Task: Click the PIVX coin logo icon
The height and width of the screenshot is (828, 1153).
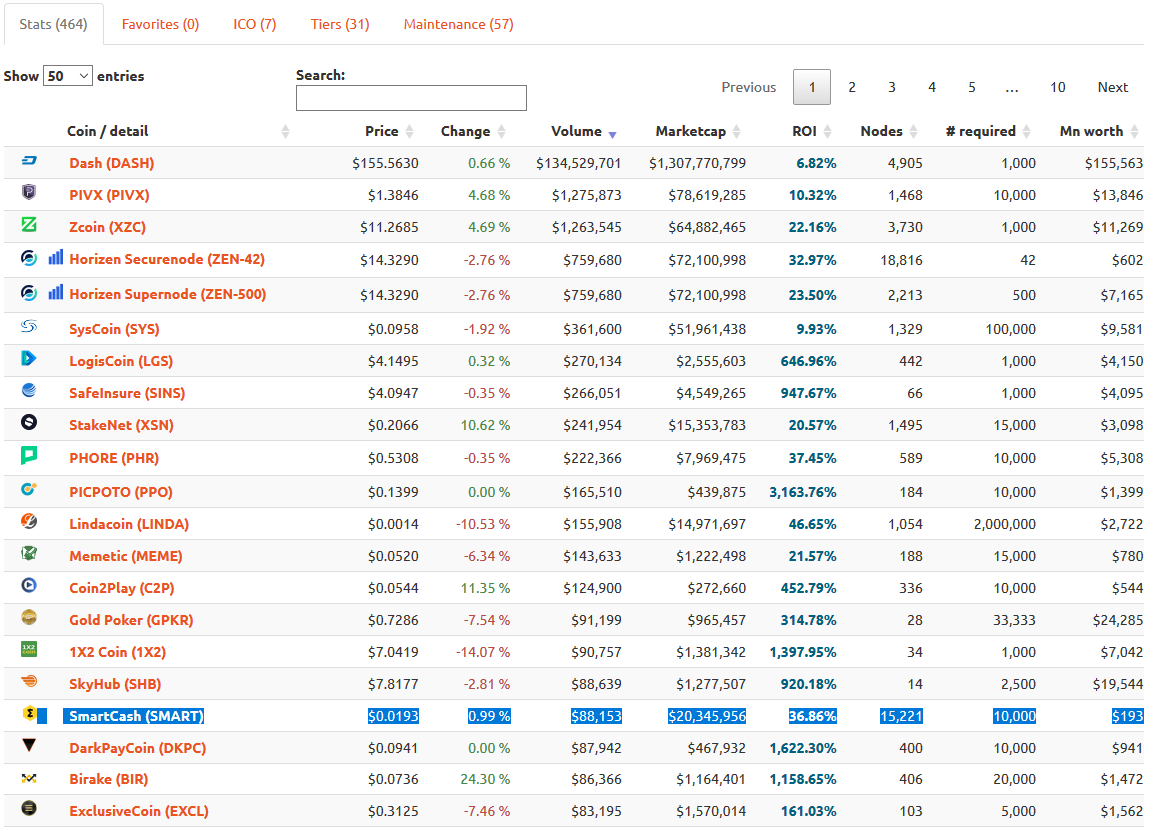Action: coord(29,192)
